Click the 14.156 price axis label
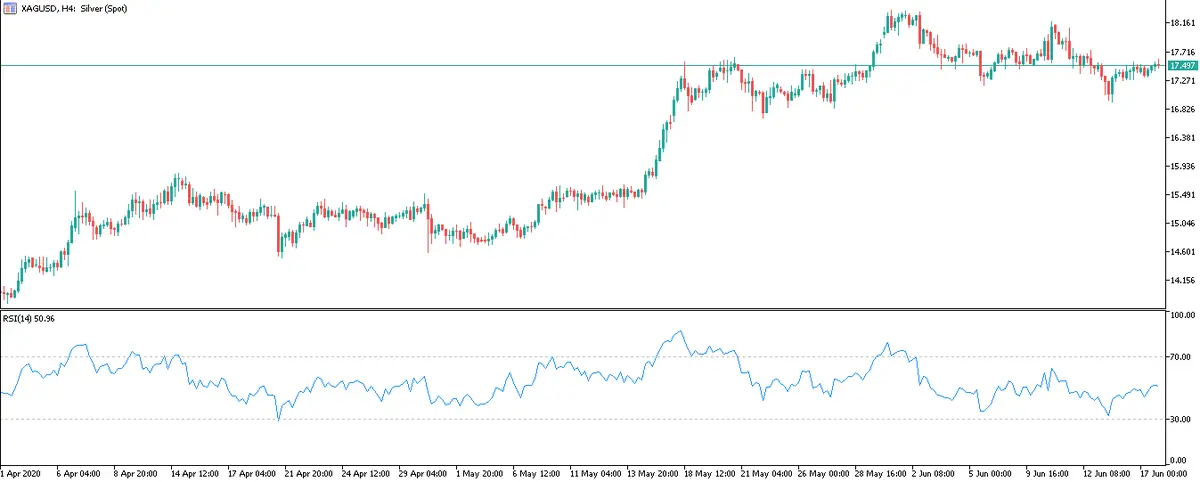1200x482 pixels. [x=1181, y=281]
